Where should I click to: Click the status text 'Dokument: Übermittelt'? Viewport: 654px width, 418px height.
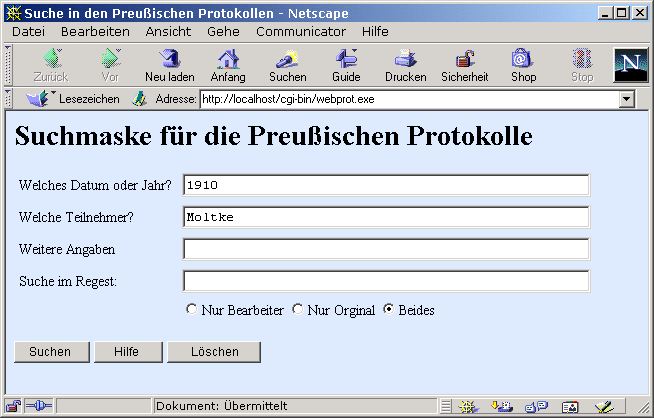pyautogui.click(x=221, y=406)
